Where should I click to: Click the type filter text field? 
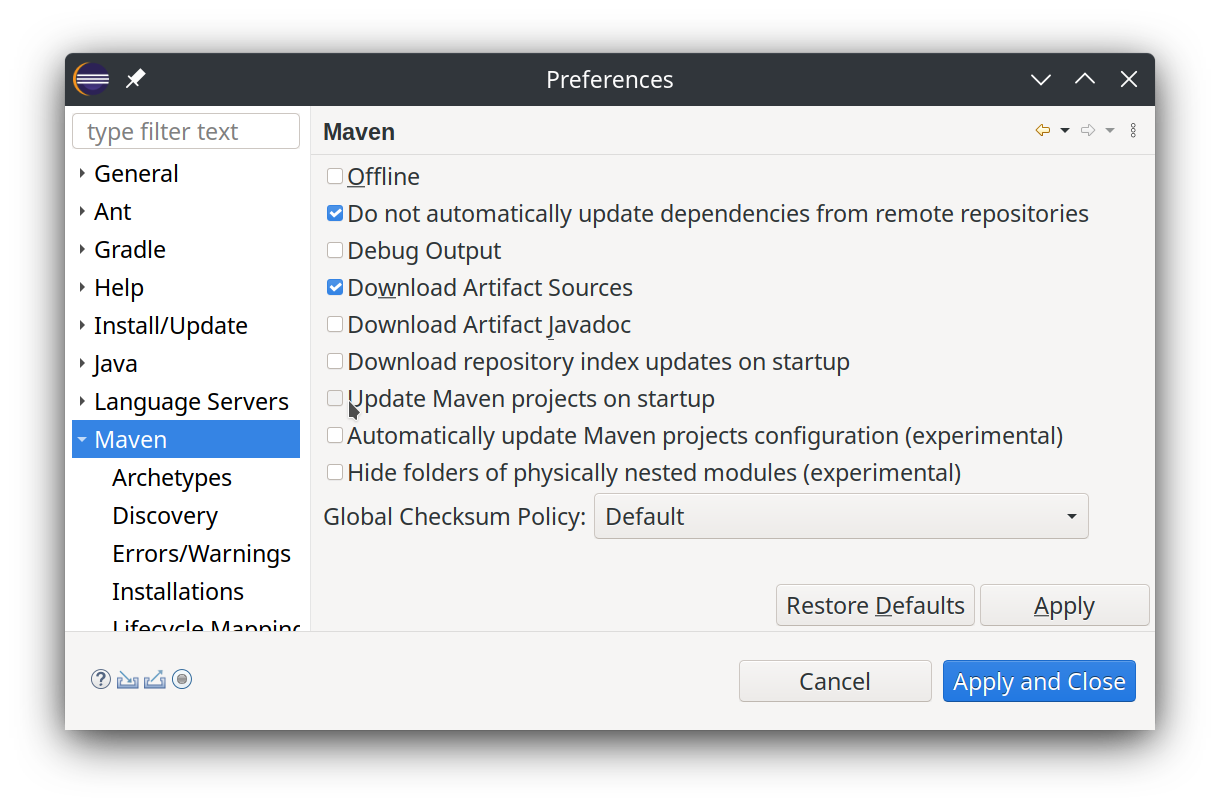186,131
